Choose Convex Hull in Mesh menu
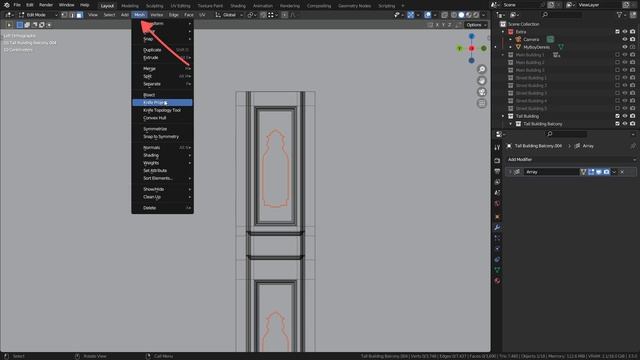 162,118
